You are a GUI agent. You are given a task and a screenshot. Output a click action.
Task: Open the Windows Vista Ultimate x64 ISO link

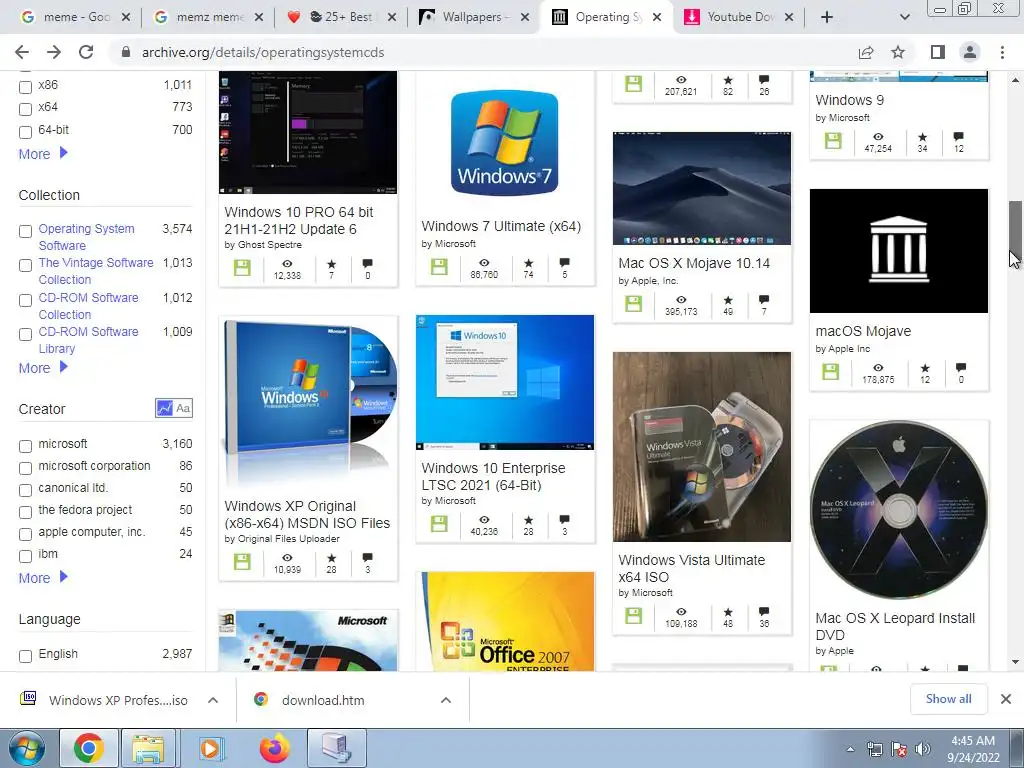pyautogui.click(x=692, y=568)
